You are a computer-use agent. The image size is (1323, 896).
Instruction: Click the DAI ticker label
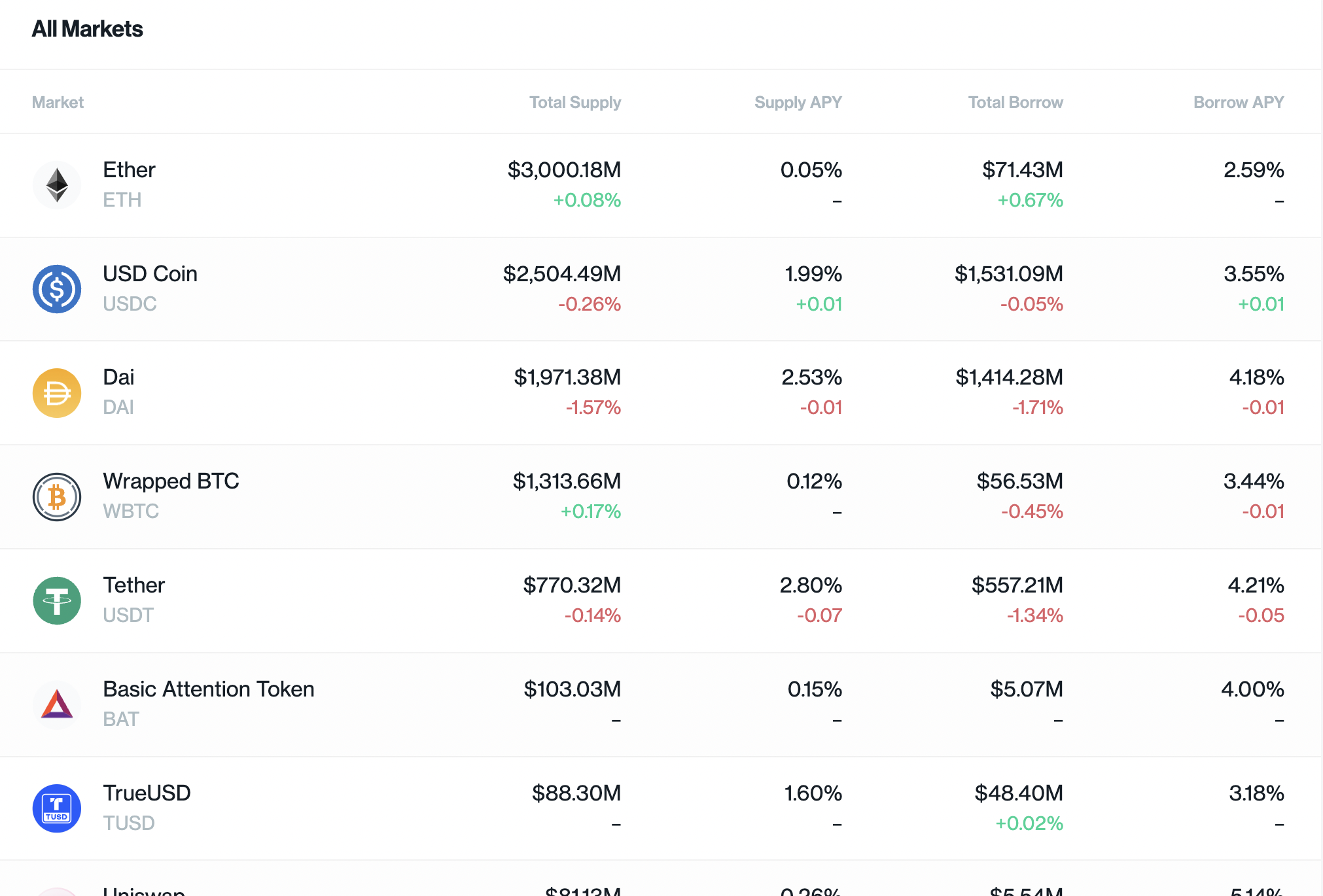(118, 407)
